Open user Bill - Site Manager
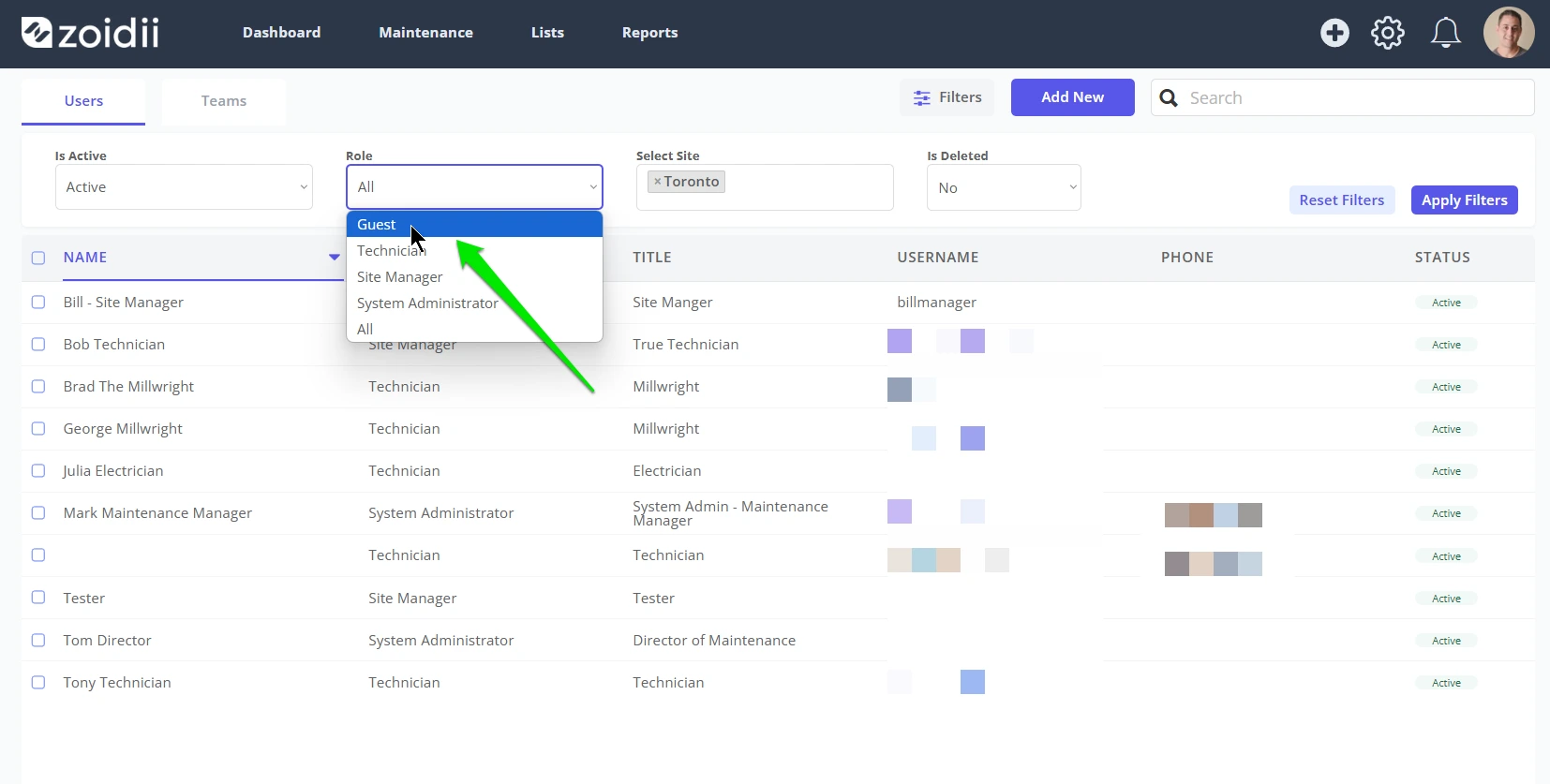This screenshot has height=784, width=1550. click(x=123, y=303)
